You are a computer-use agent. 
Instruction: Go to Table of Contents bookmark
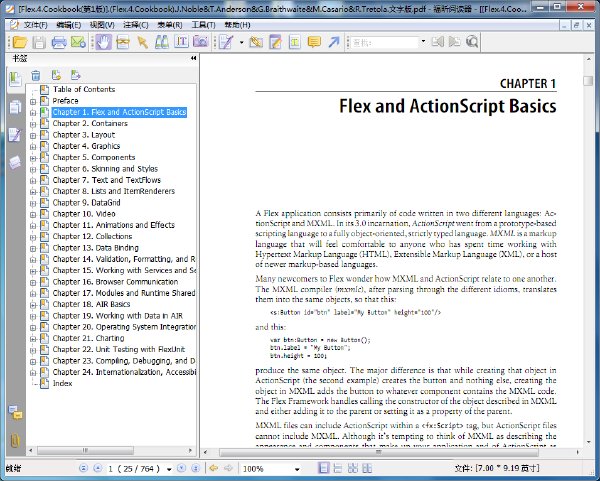pyautogui.click(x=84, y=89)
